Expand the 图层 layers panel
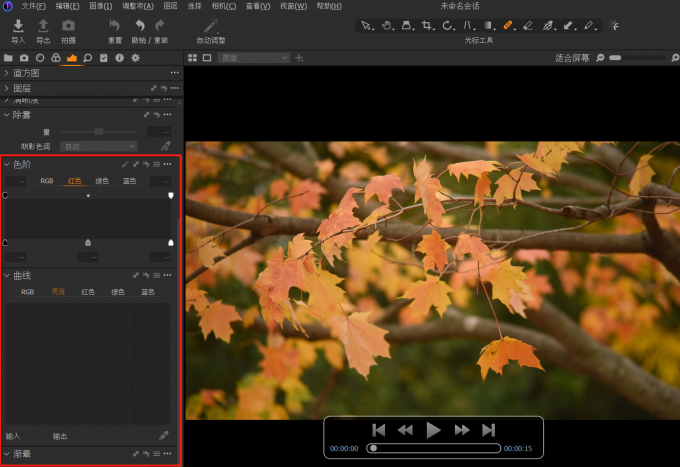 click(x=7, y=88)
